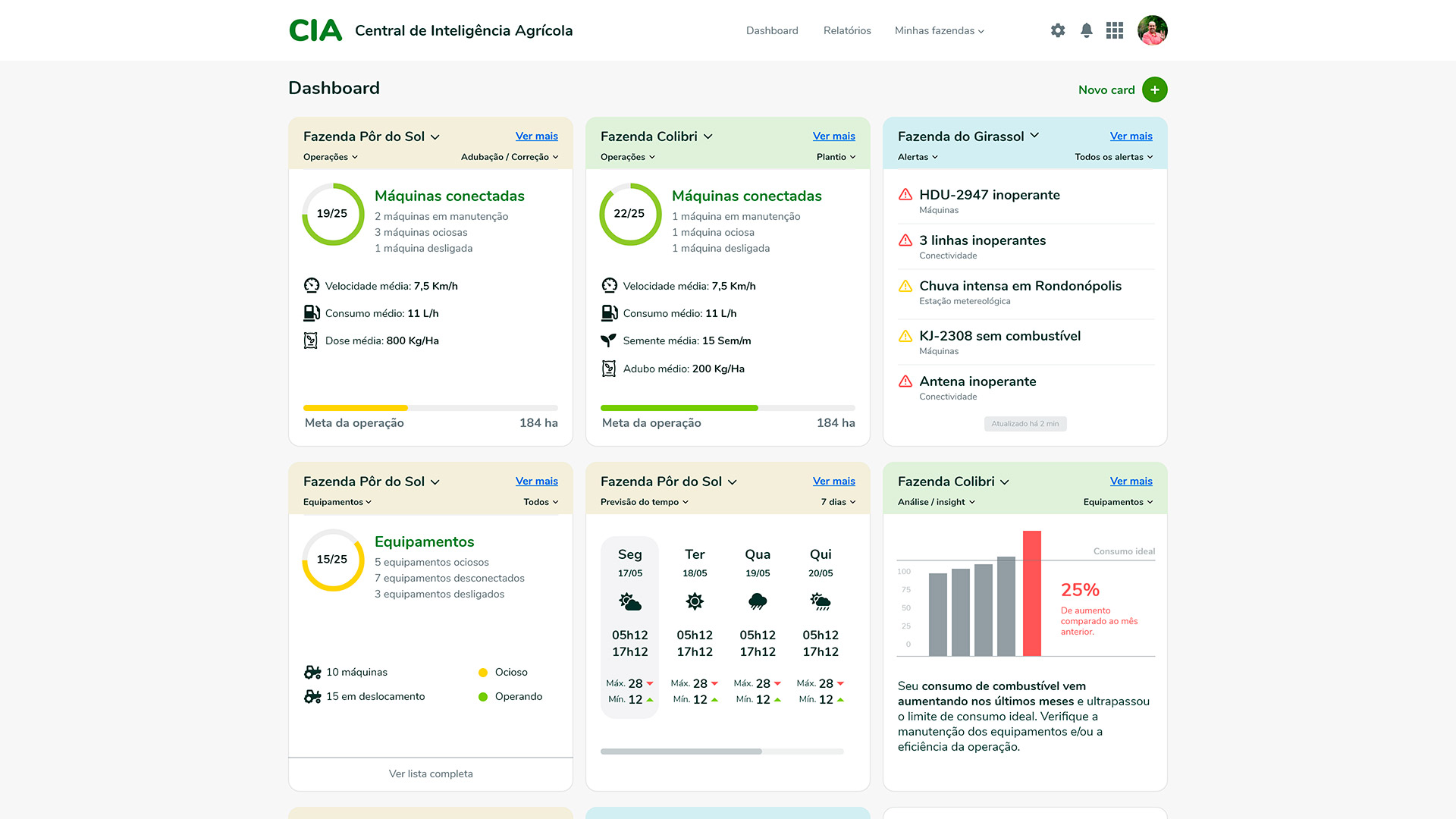Click the green plus Novo card button
The width and height of the screenshot is (1456, 819).
coord(1154,89)
